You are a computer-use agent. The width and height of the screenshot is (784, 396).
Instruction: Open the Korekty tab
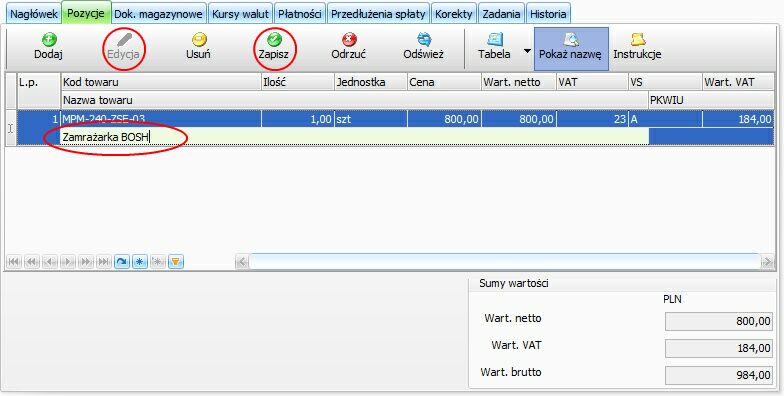[454, 14]
